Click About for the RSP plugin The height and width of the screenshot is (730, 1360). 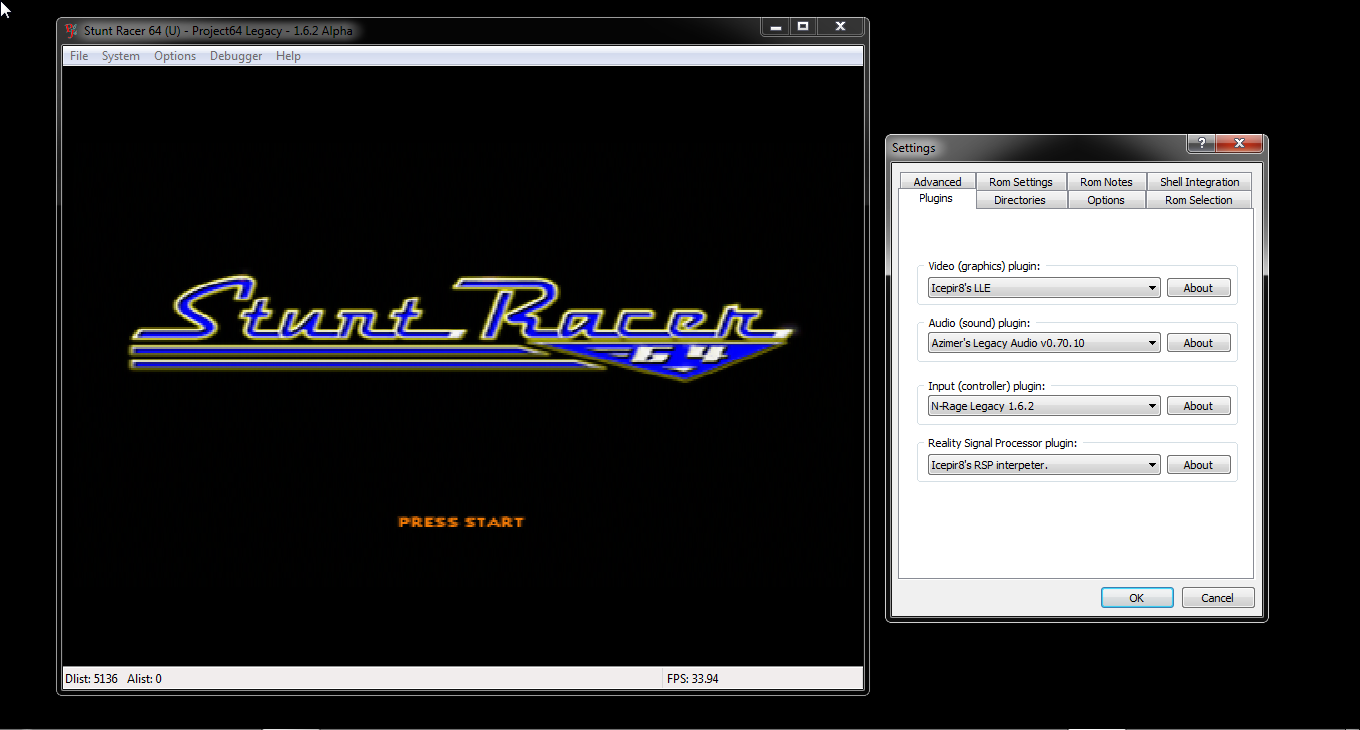click(1198, 465)
